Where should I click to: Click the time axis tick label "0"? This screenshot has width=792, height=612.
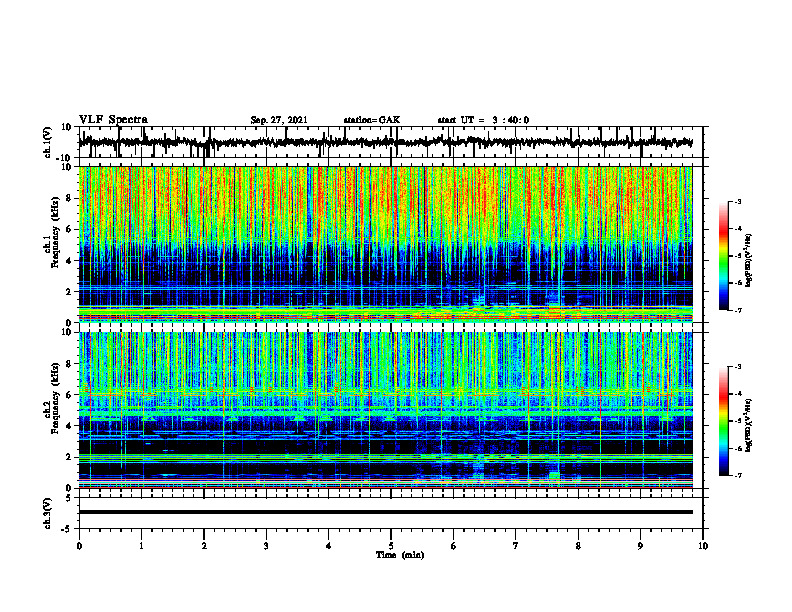(x=79, y=546)
